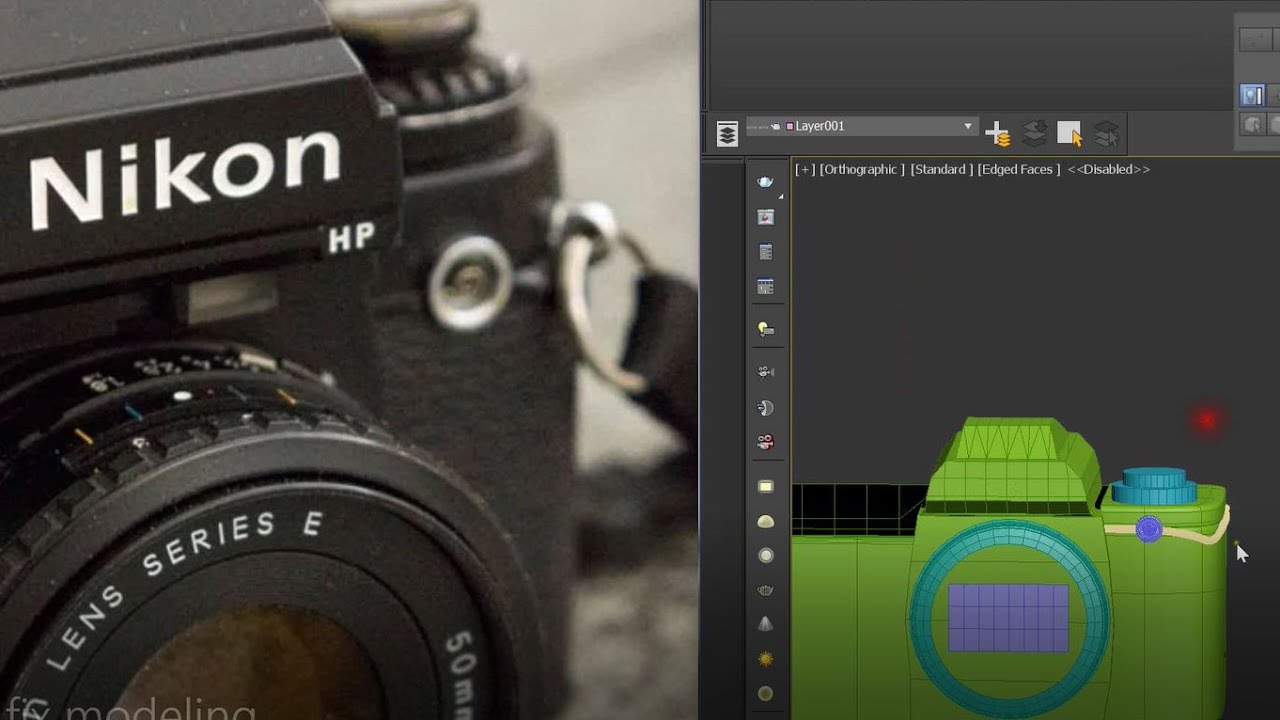
Task: Click the teapot render icon in sidebar
Action: pos(766,182)
